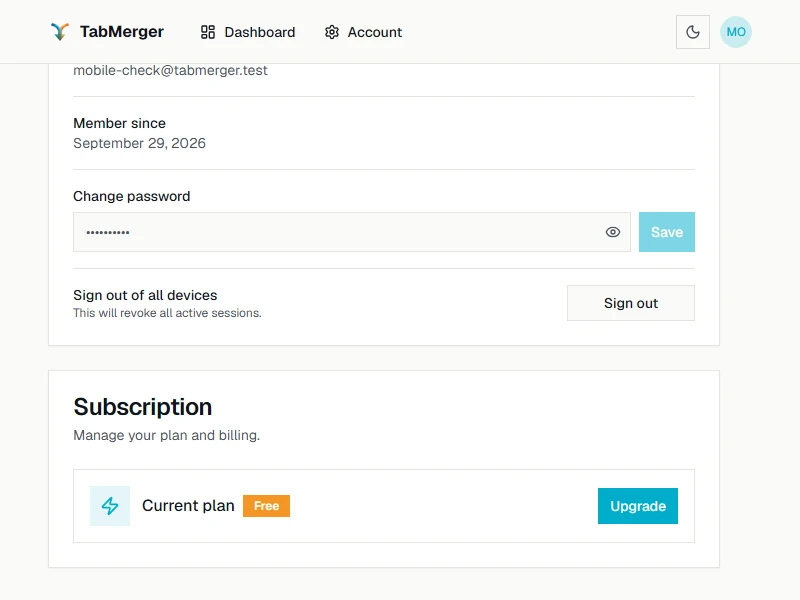Viewport: 800px width, 600px height.
Task: Click 'This will revoke all active sessions.' text
Action: 167,313
